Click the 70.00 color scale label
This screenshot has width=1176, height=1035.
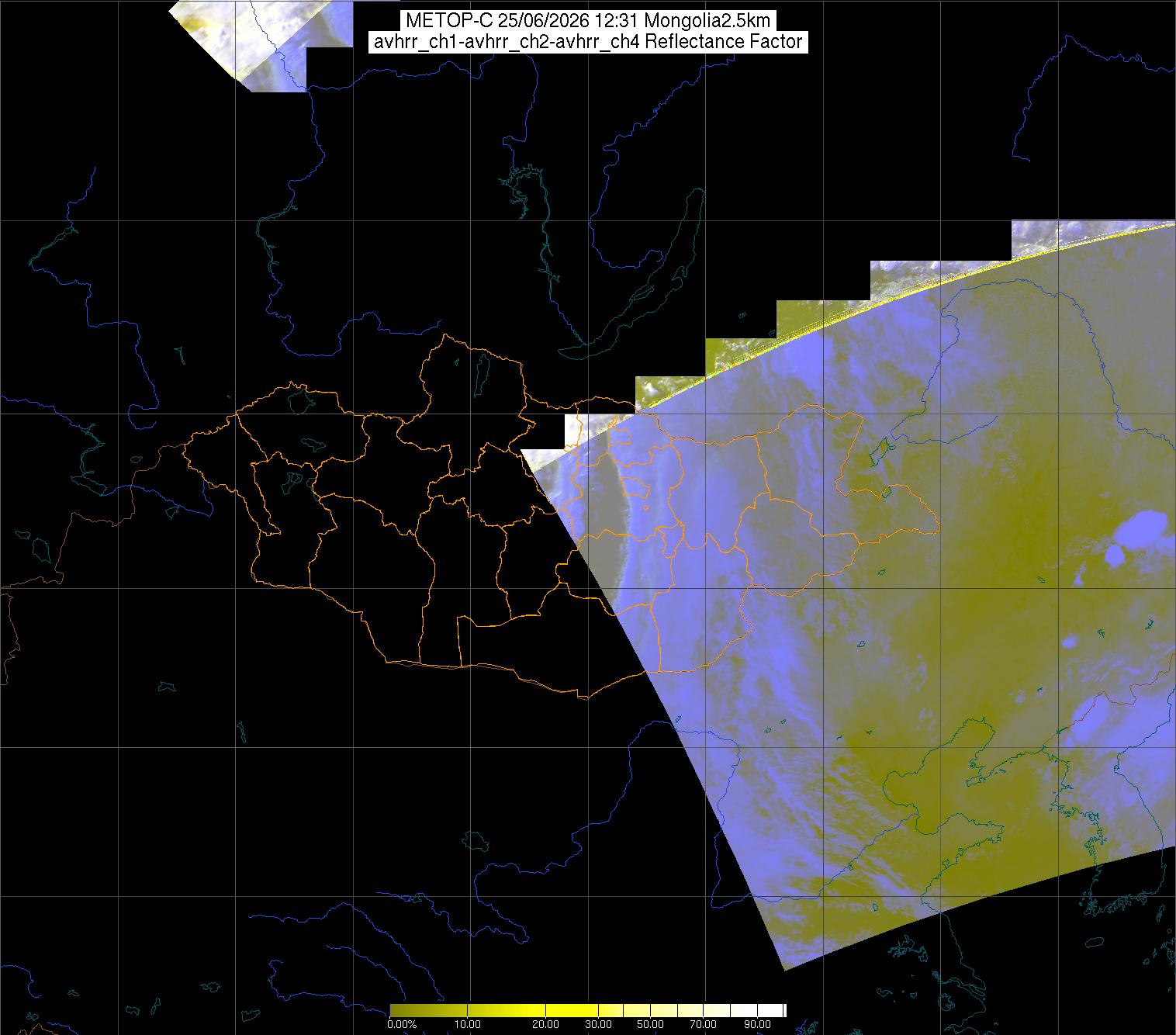[704, 1024]
